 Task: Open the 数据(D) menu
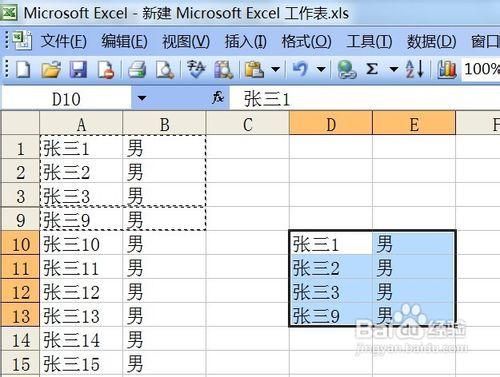coord(431,42)
